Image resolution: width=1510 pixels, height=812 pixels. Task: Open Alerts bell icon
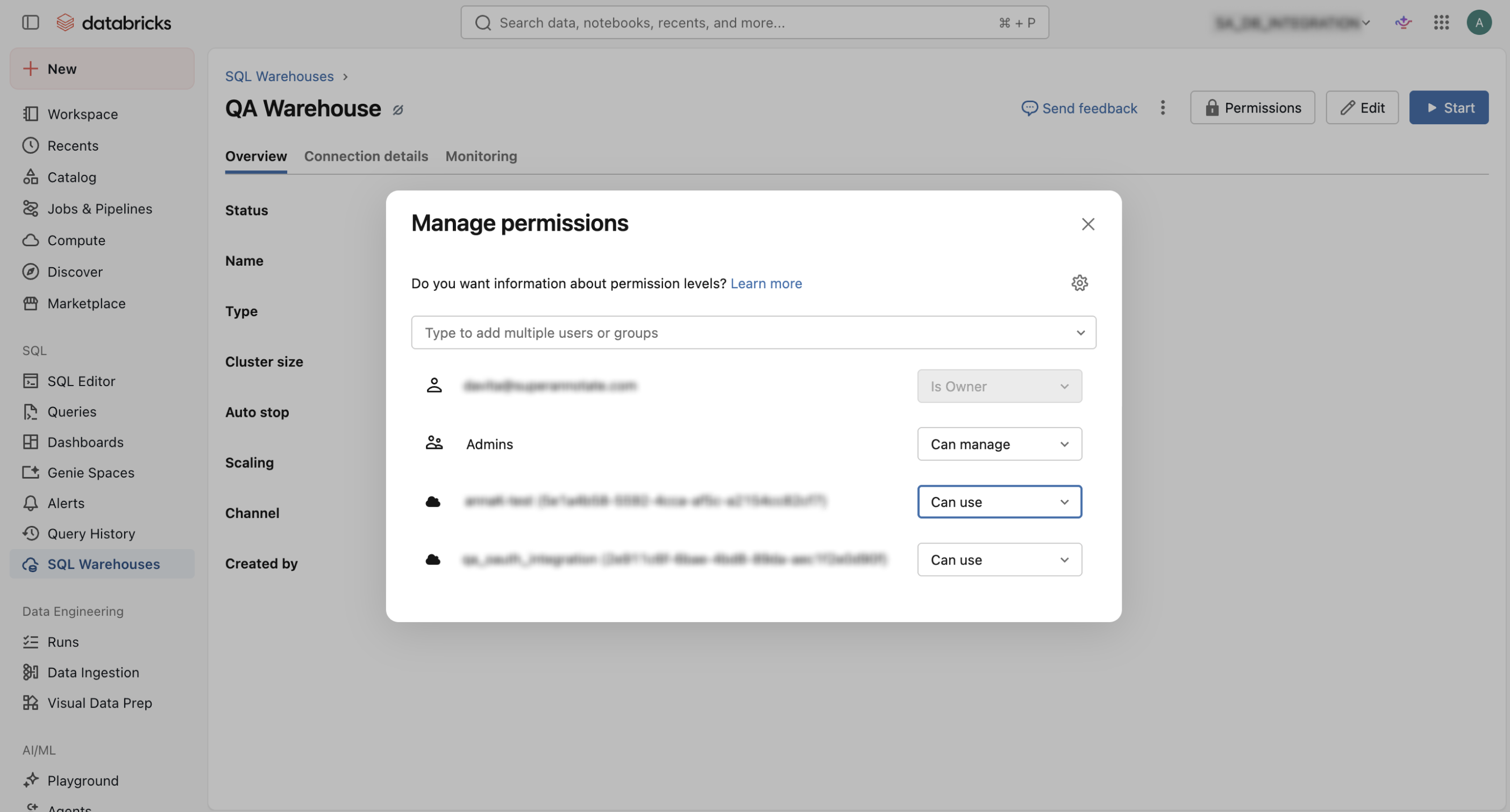coord(31,503)
